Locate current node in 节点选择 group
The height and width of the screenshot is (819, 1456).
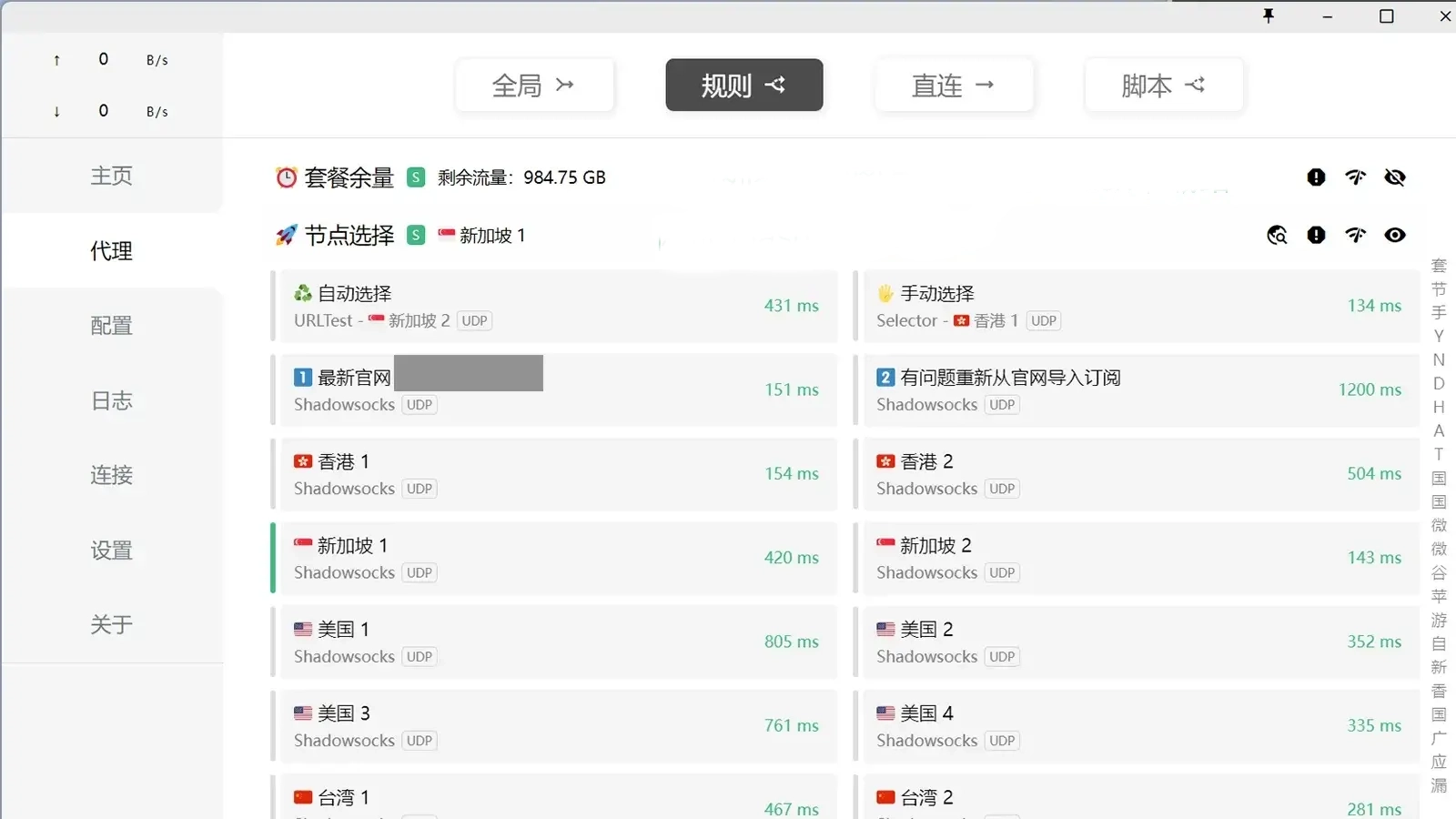point(1277,236)
